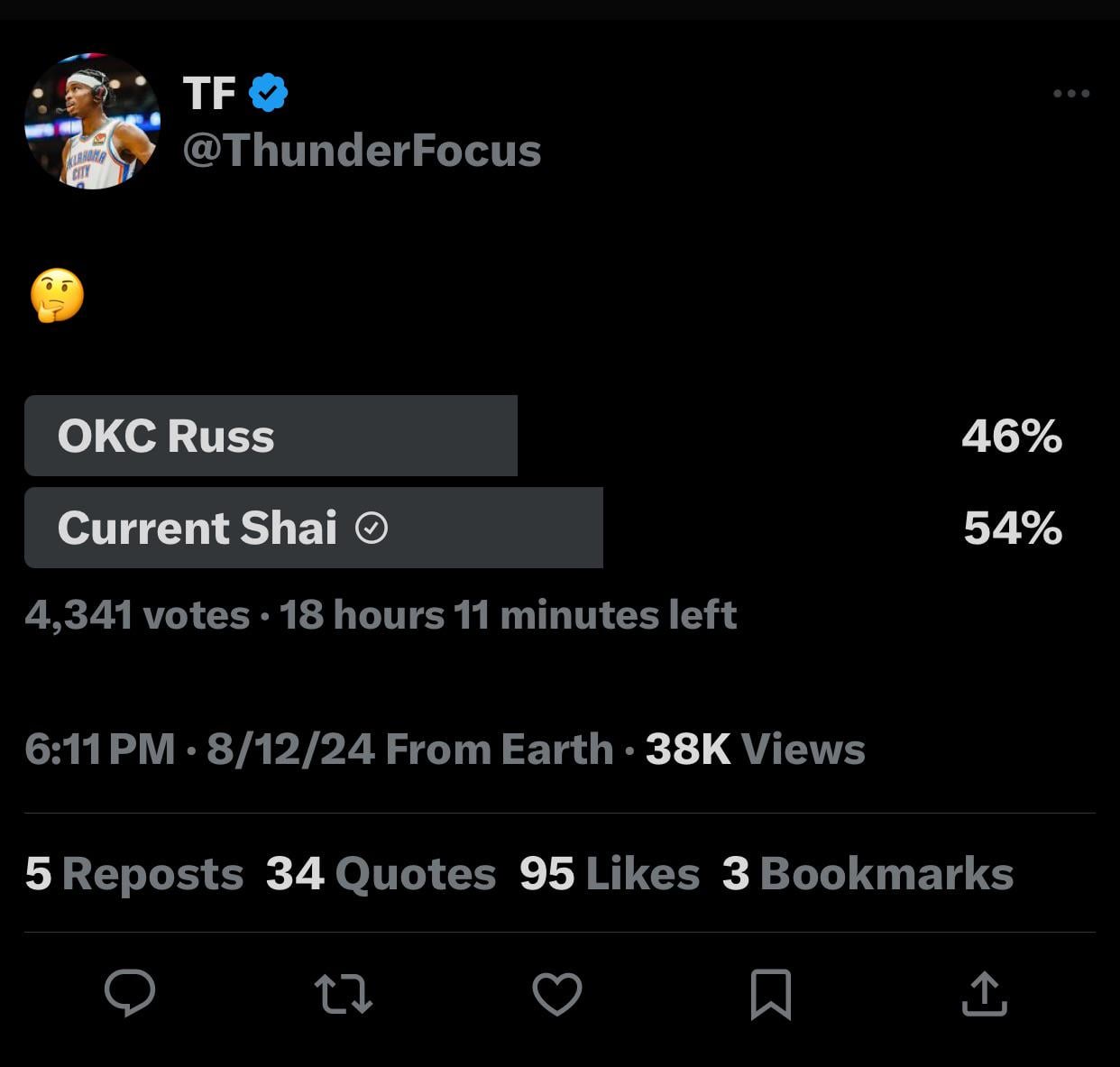The height and width of the screenshot is (1067, 1120).
Task: Open share options with upload icon
Action: tap(984, 994)
